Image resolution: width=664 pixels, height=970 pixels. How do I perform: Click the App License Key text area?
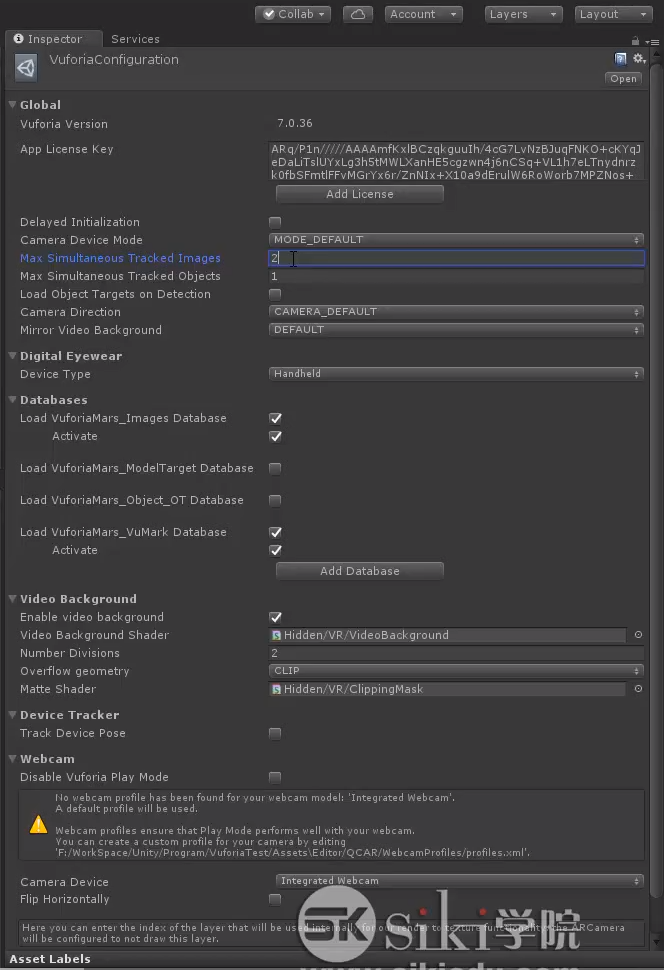456,161
